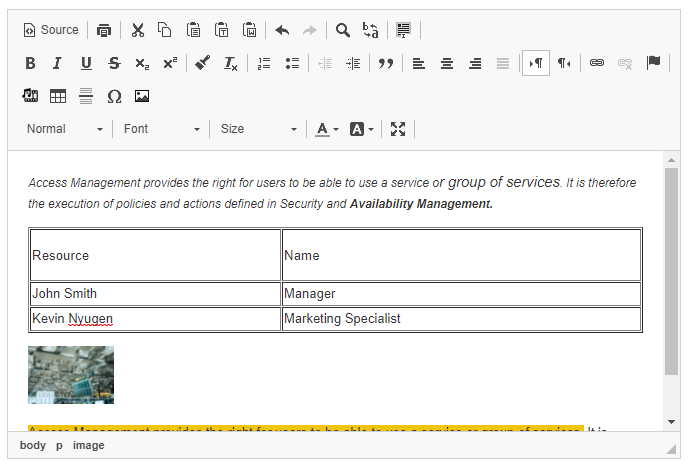Select the image element in path bar
This screenshot has height=465, width=694.
click(88, 445)
